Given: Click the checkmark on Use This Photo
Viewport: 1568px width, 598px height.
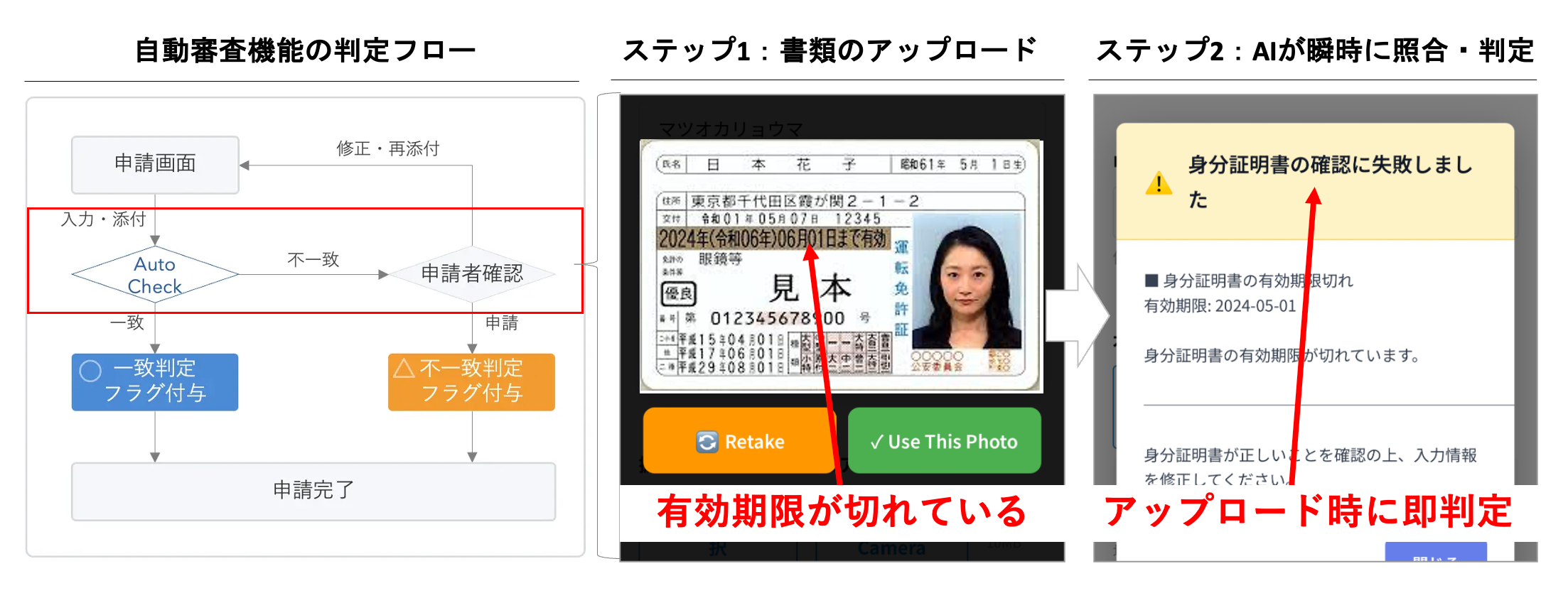Looking at the screenshot, I should pos(876,442).
